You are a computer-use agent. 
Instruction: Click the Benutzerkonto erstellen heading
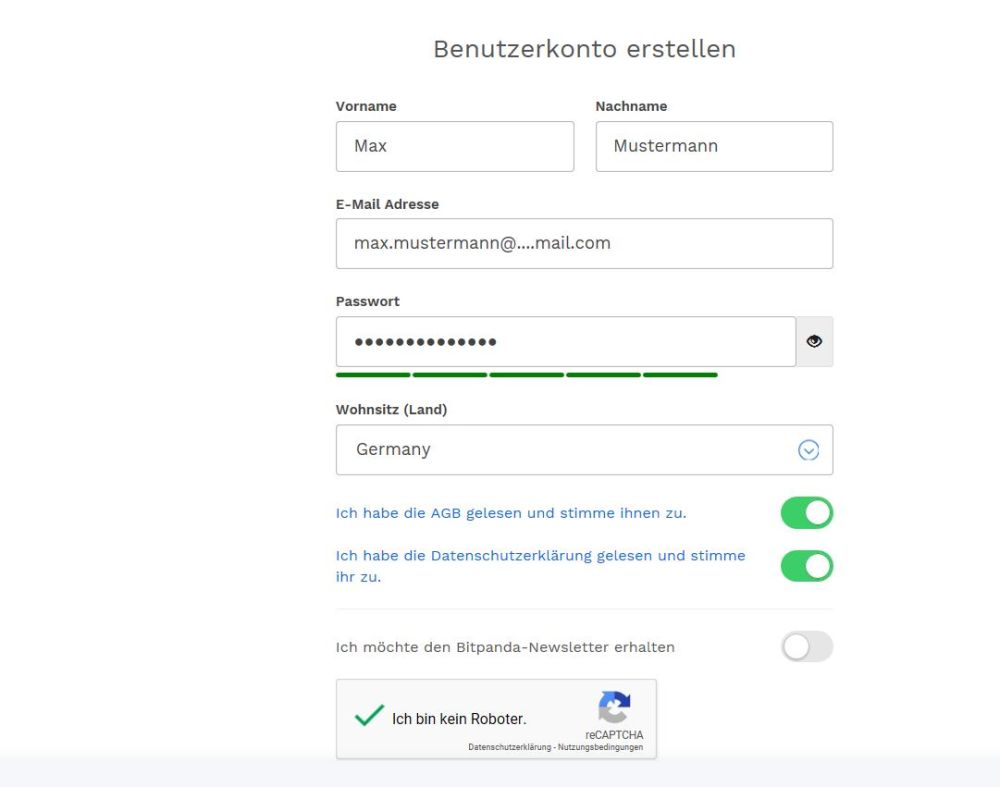coord(584,49)
